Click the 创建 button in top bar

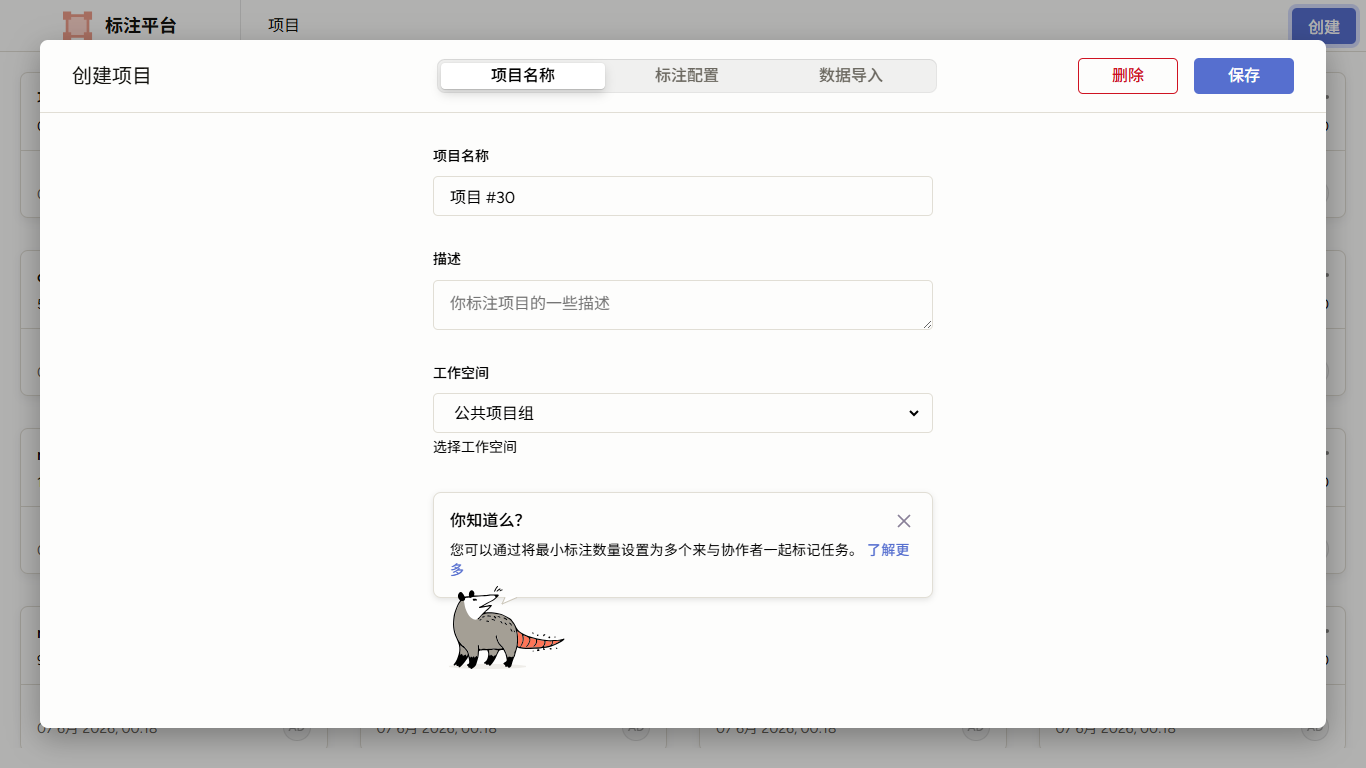click(1324, 27)
